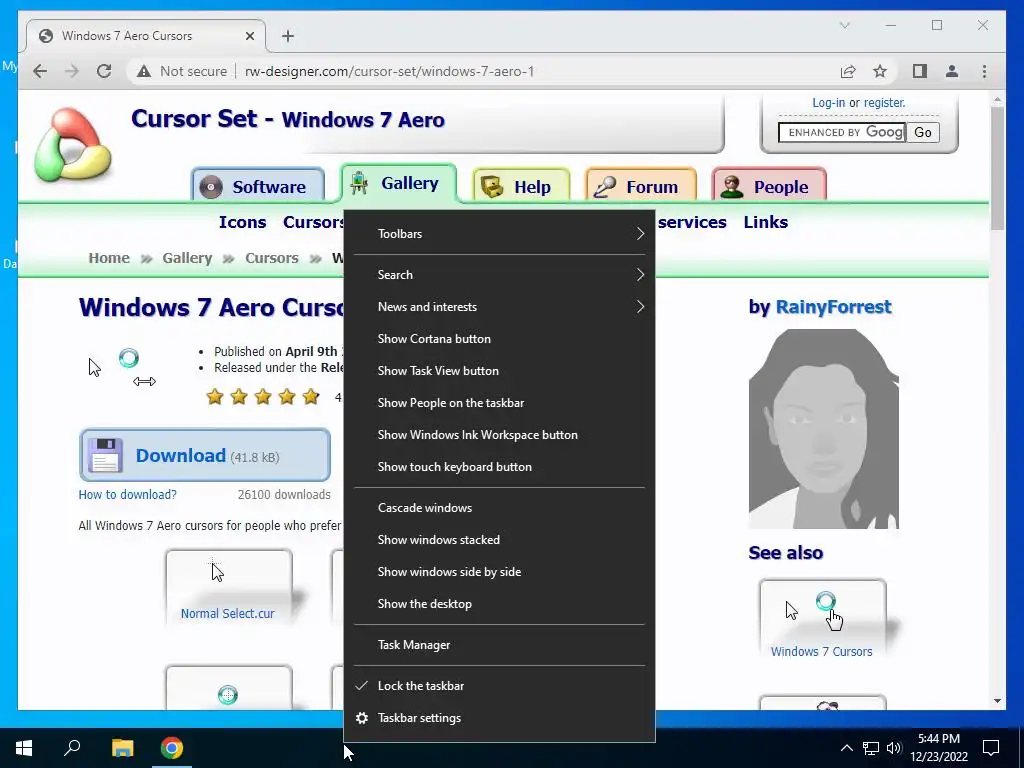This screenshot has height=768, width=1024.
Task: Click the Links navigation link
Action: click(765, 222)
